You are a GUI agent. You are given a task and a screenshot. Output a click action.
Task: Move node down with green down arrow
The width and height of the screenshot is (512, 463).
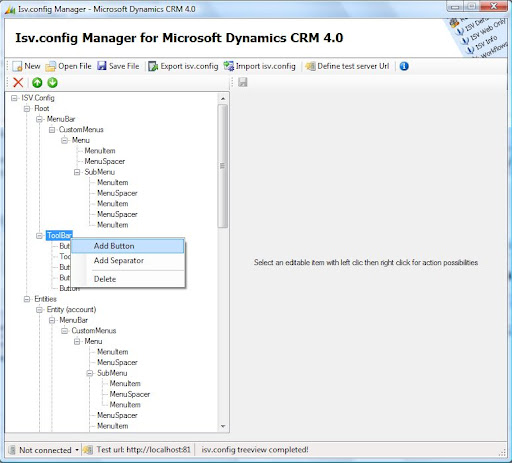tap(52, 82)
